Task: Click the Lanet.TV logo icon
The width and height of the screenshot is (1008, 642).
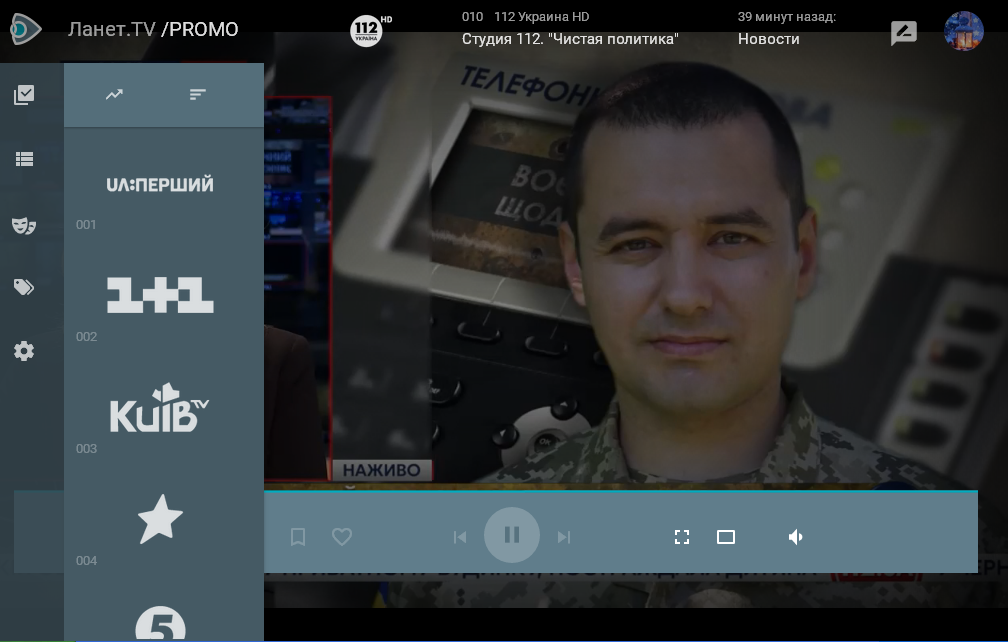Action: (x=24, y=29)
